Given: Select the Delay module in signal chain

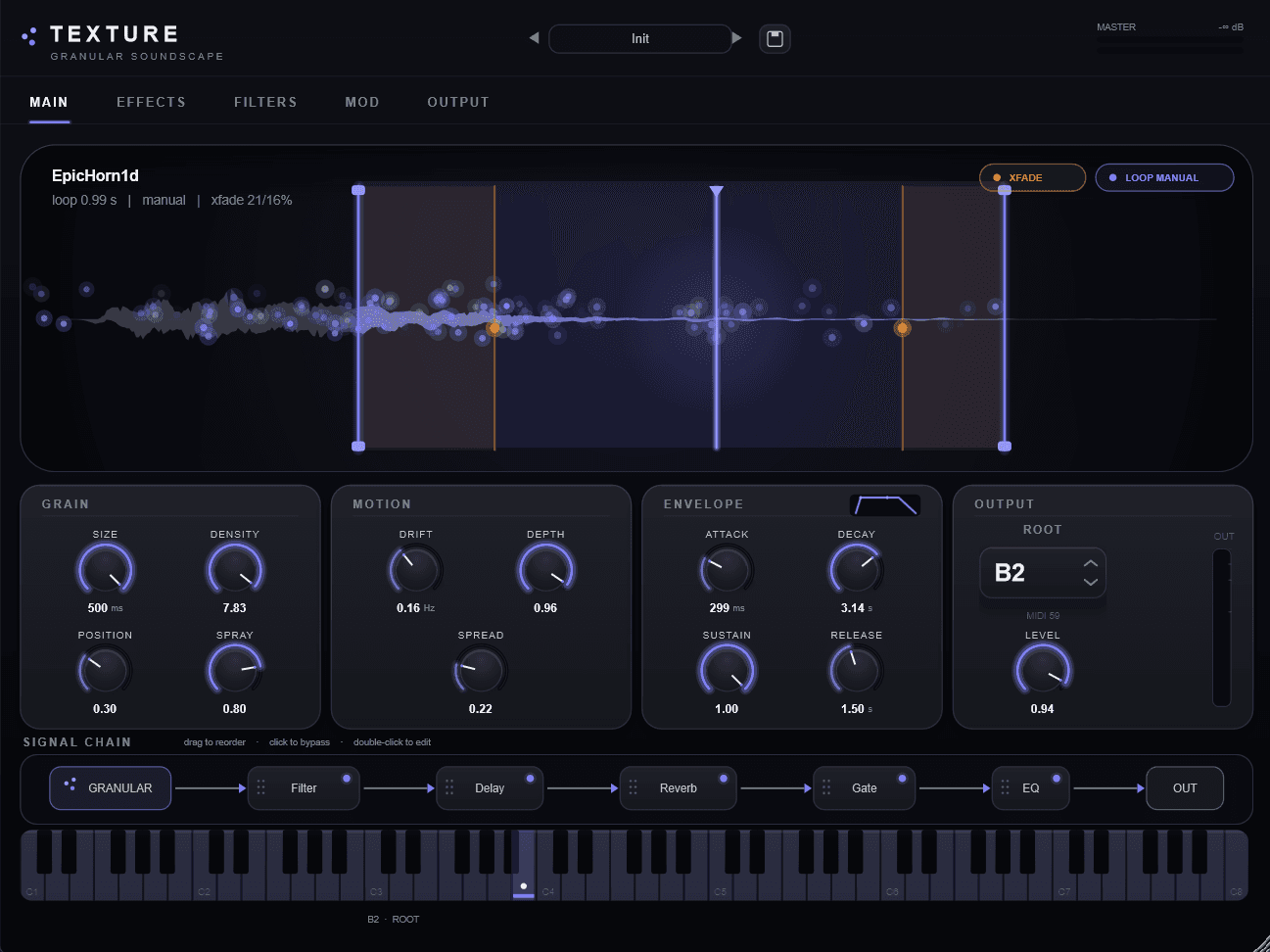Looking at the screenshot, I should [x=490, y=787].
